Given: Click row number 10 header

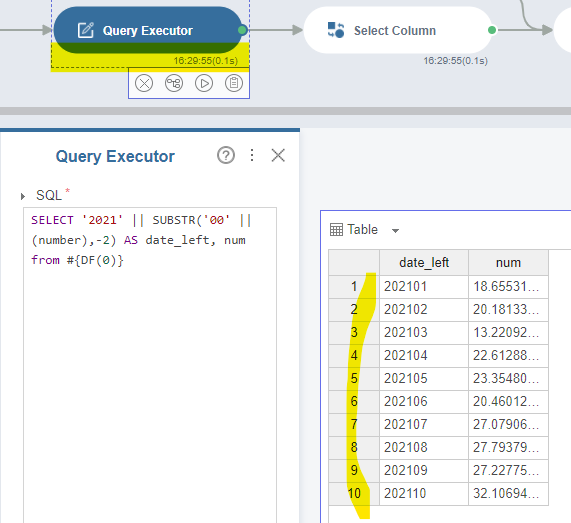Looking at the screenshot, I should pos(354,493).
